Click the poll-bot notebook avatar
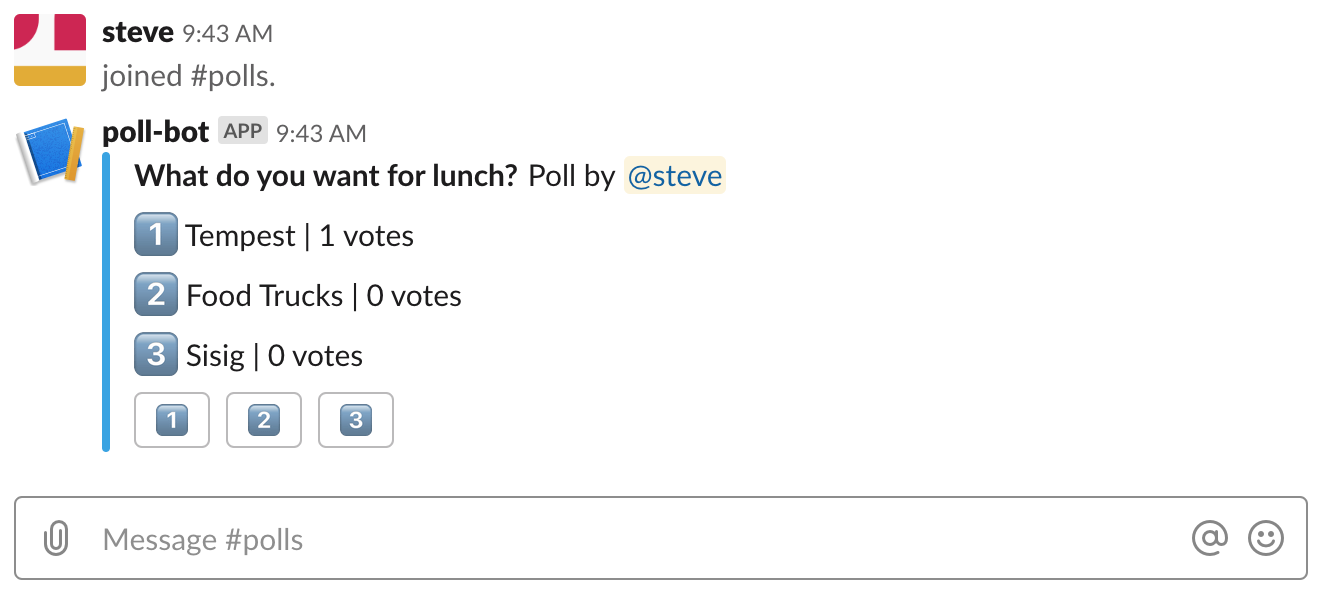The image size is (1320, 592). click(50, 151)
